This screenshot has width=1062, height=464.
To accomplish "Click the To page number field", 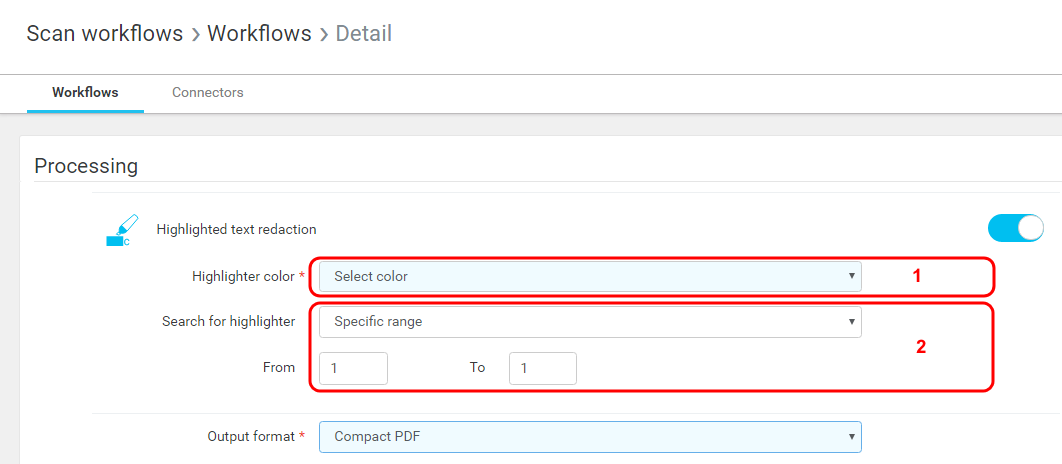I will click(542, 368).
